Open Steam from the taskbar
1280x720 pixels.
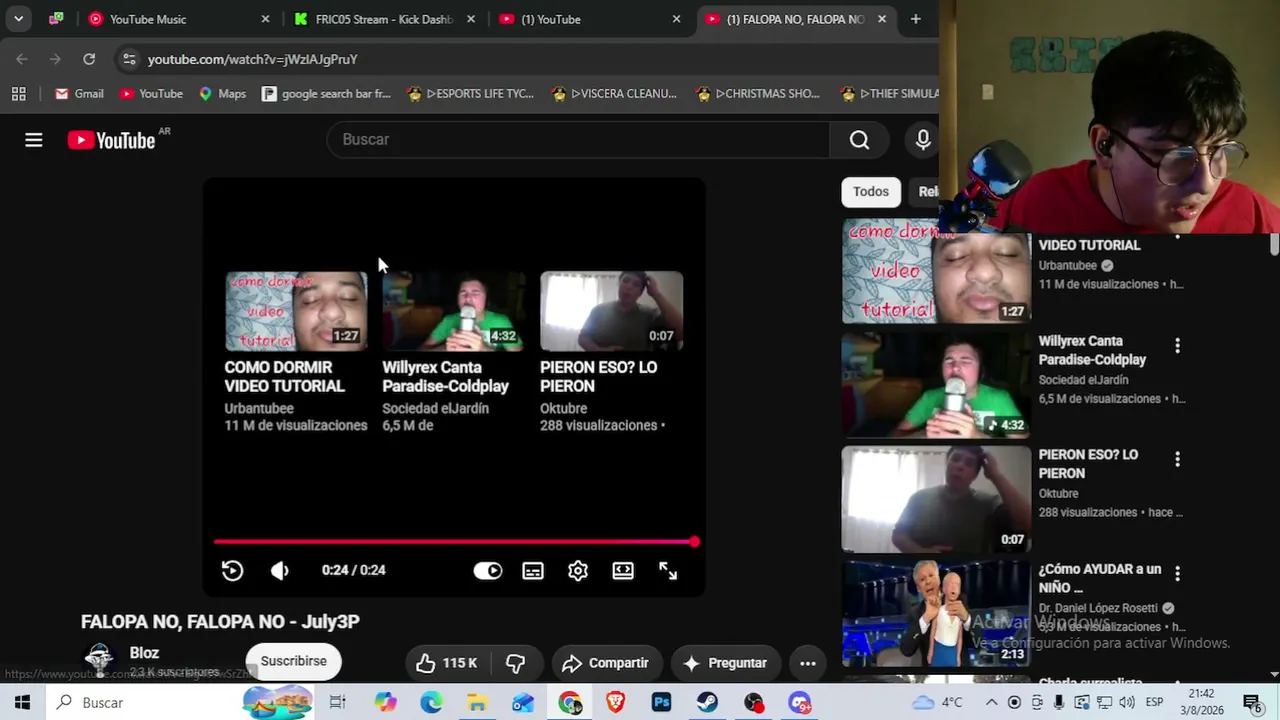707,703
